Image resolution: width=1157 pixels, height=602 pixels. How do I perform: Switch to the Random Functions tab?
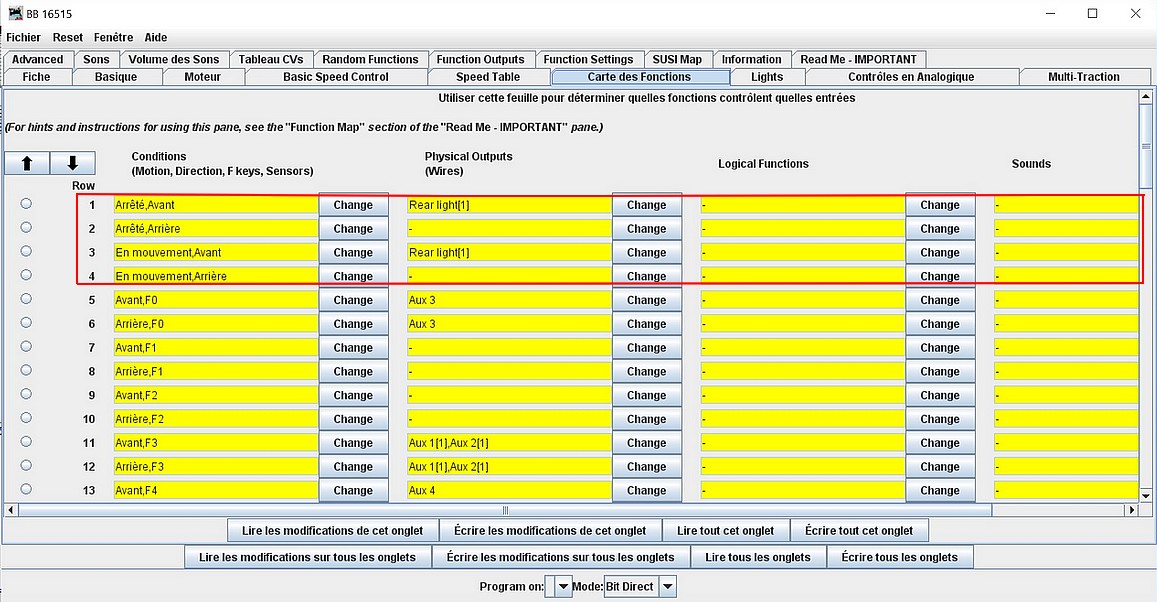tap(370, 60)
